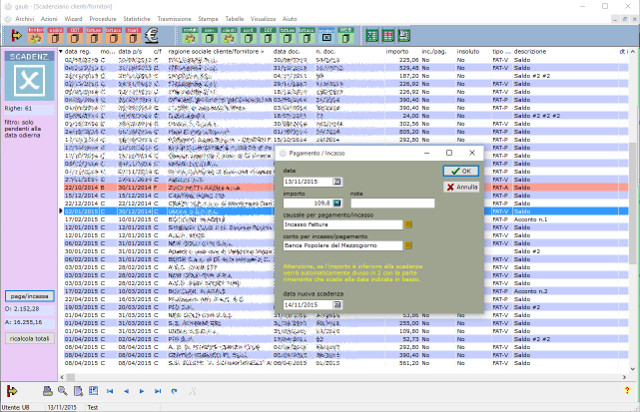Jump to first record with navigation arrow
The image size is (640, 412).
tap(110, 390)
